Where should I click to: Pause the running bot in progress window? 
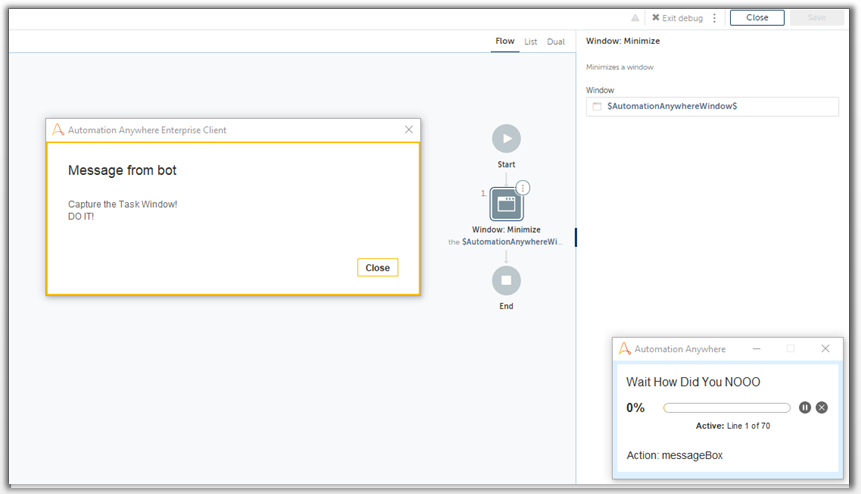click(804, 407)
